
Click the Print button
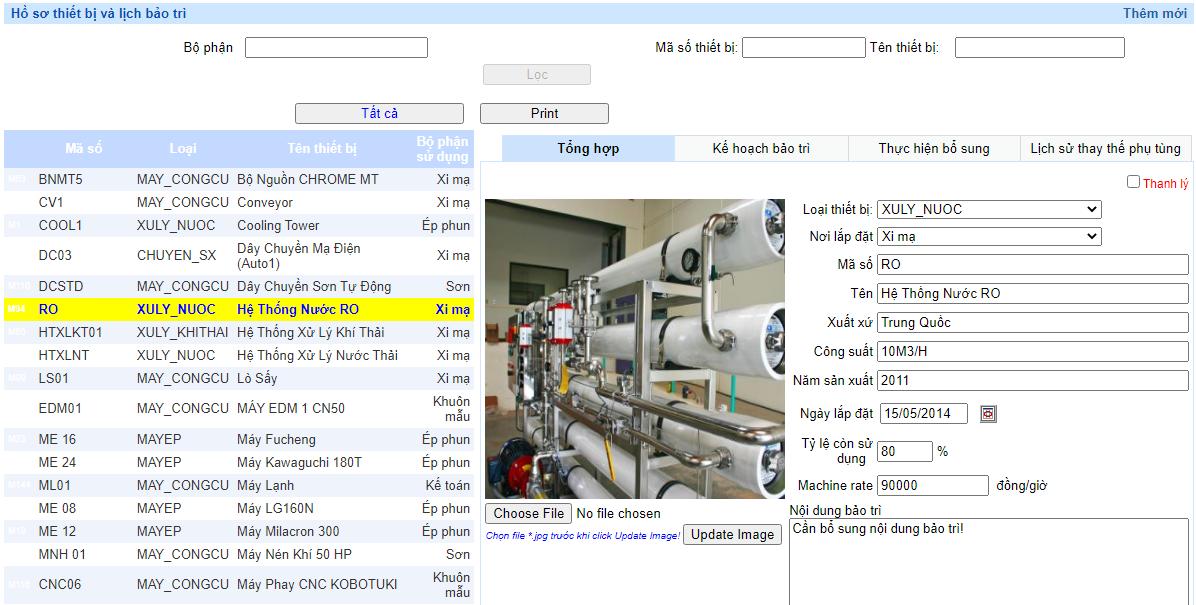pos(544,114)
